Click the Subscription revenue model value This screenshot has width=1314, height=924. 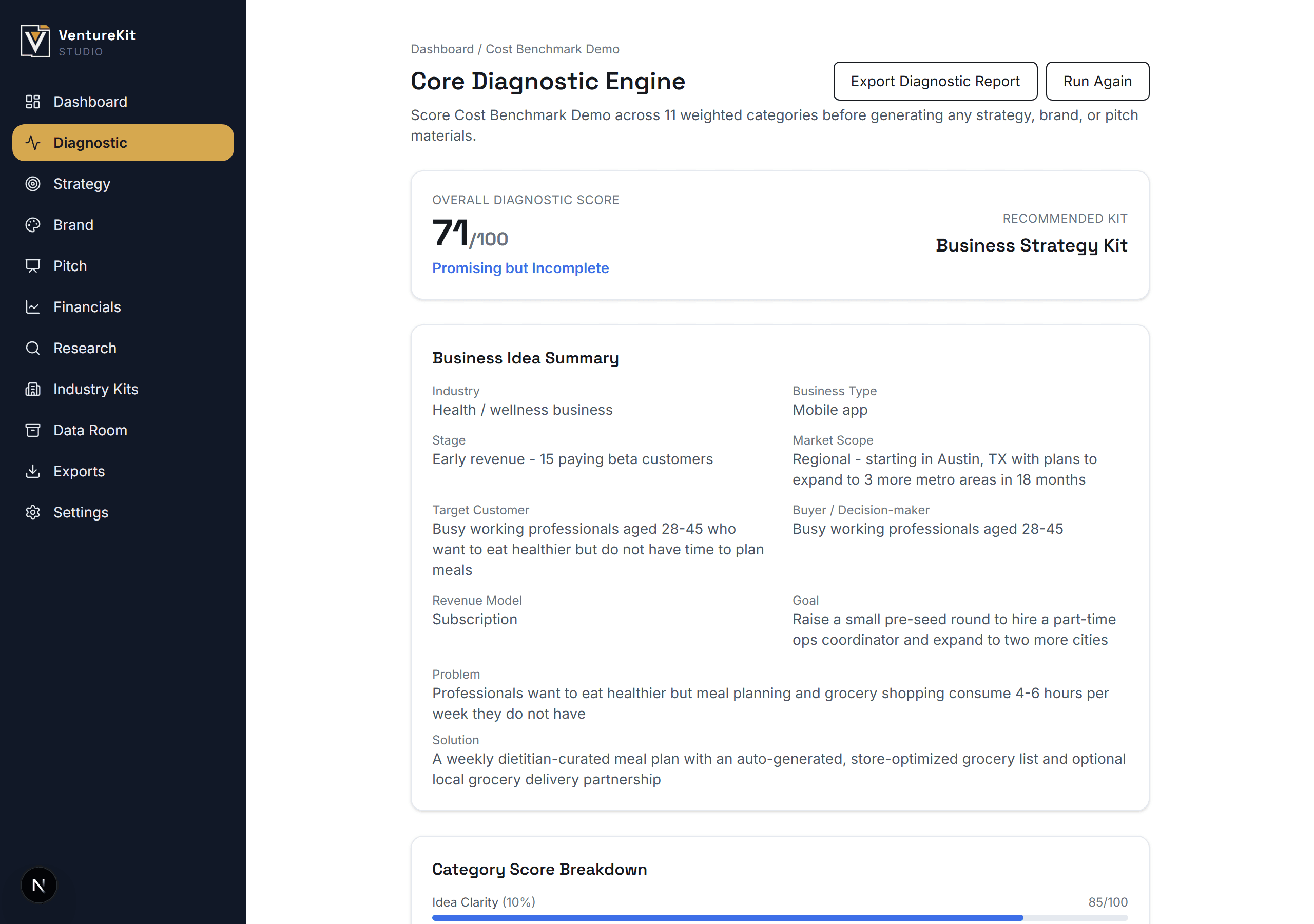click(x=474, y=620)
